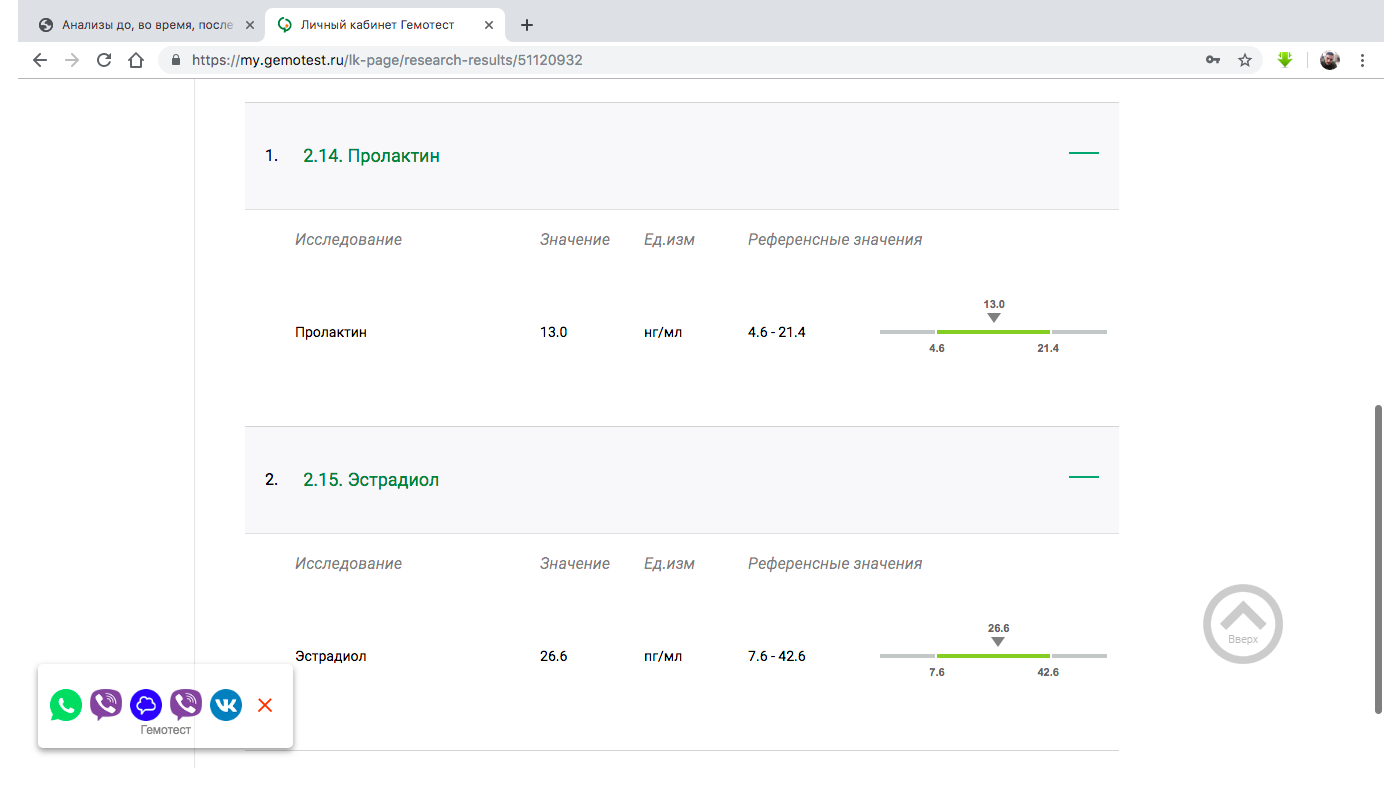The image size is (1384, 790).
Task: Click the Пролактин 13.0 range marker
Action: (x=993, y=317)
